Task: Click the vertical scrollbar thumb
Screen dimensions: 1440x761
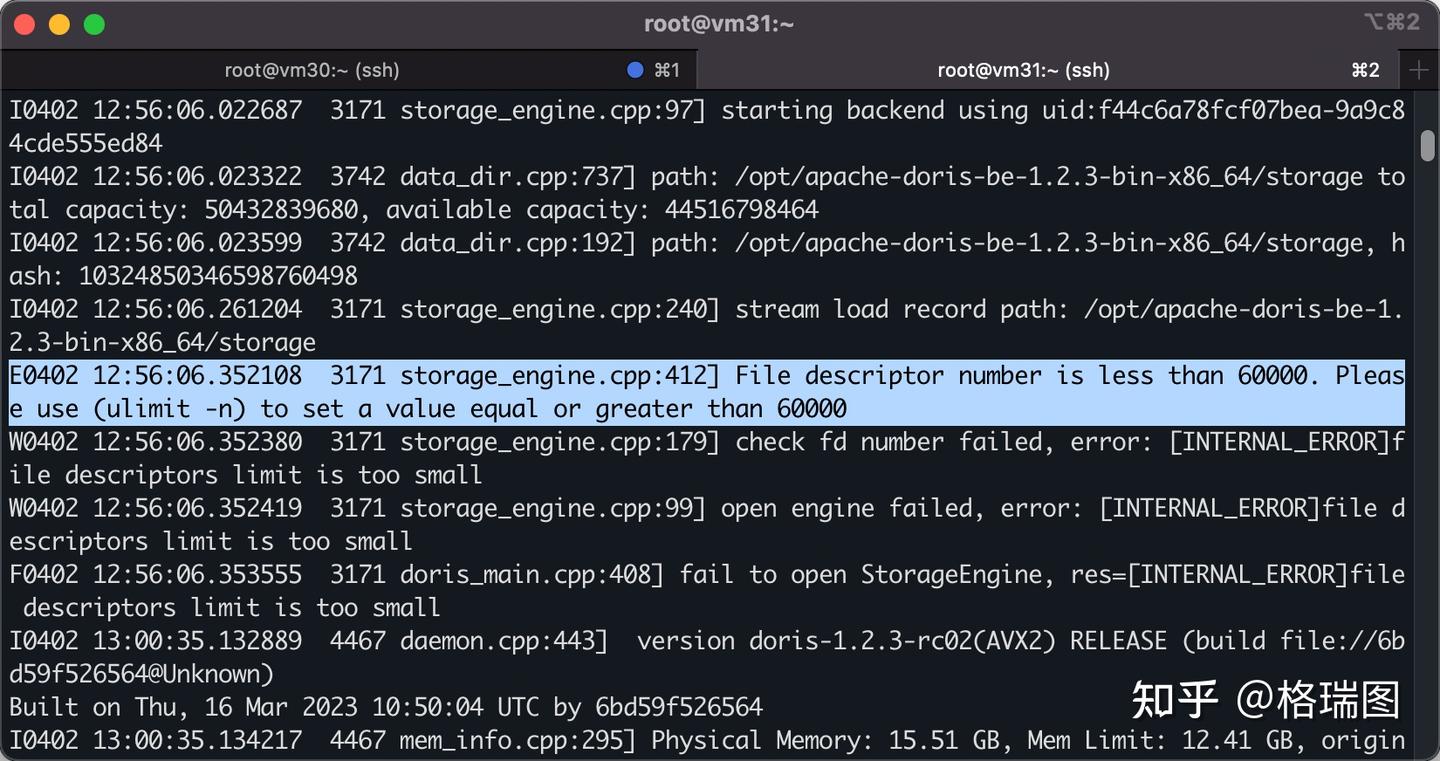Action: coord(1427,144)
